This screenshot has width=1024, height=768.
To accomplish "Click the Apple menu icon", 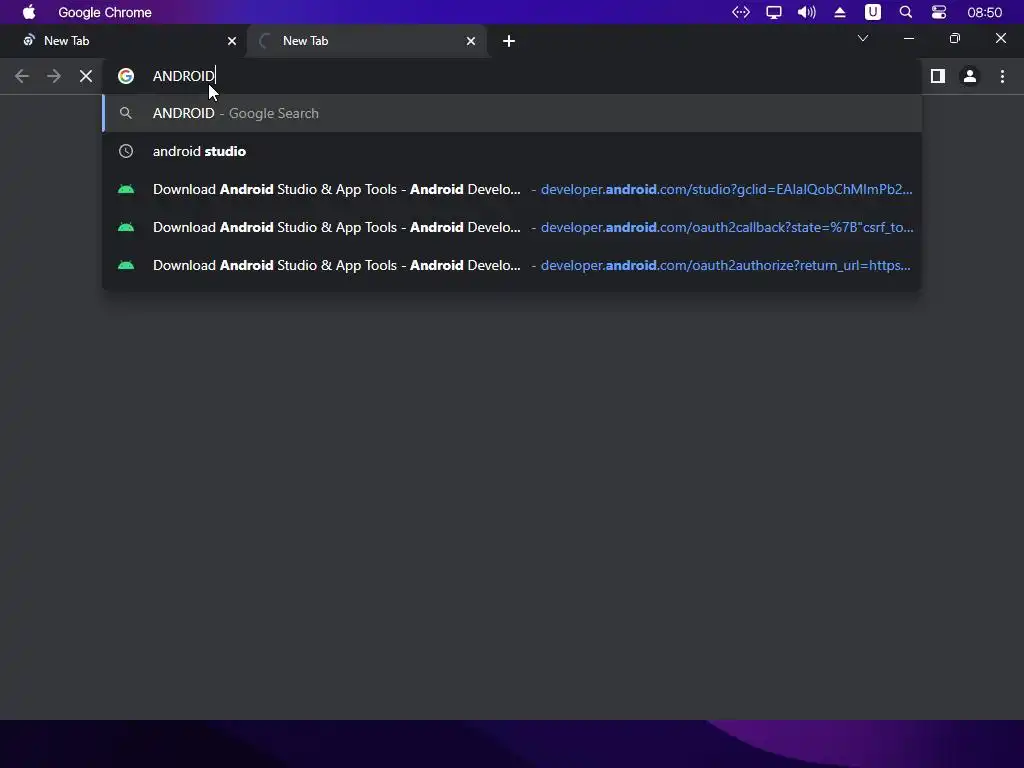I will 29,12.
